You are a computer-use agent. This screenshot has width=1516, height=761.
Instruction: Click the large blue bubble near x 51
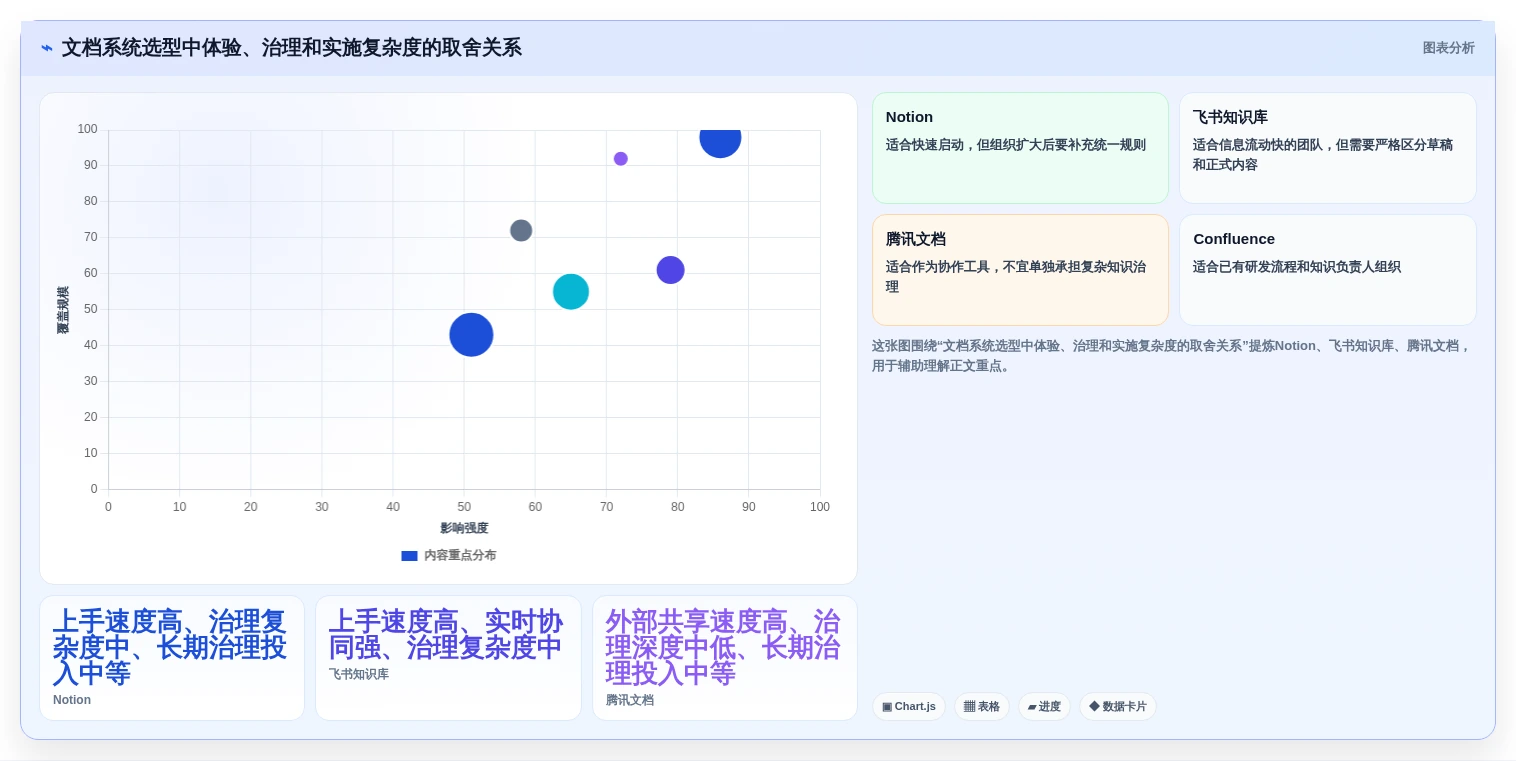[x=471, y=335]
